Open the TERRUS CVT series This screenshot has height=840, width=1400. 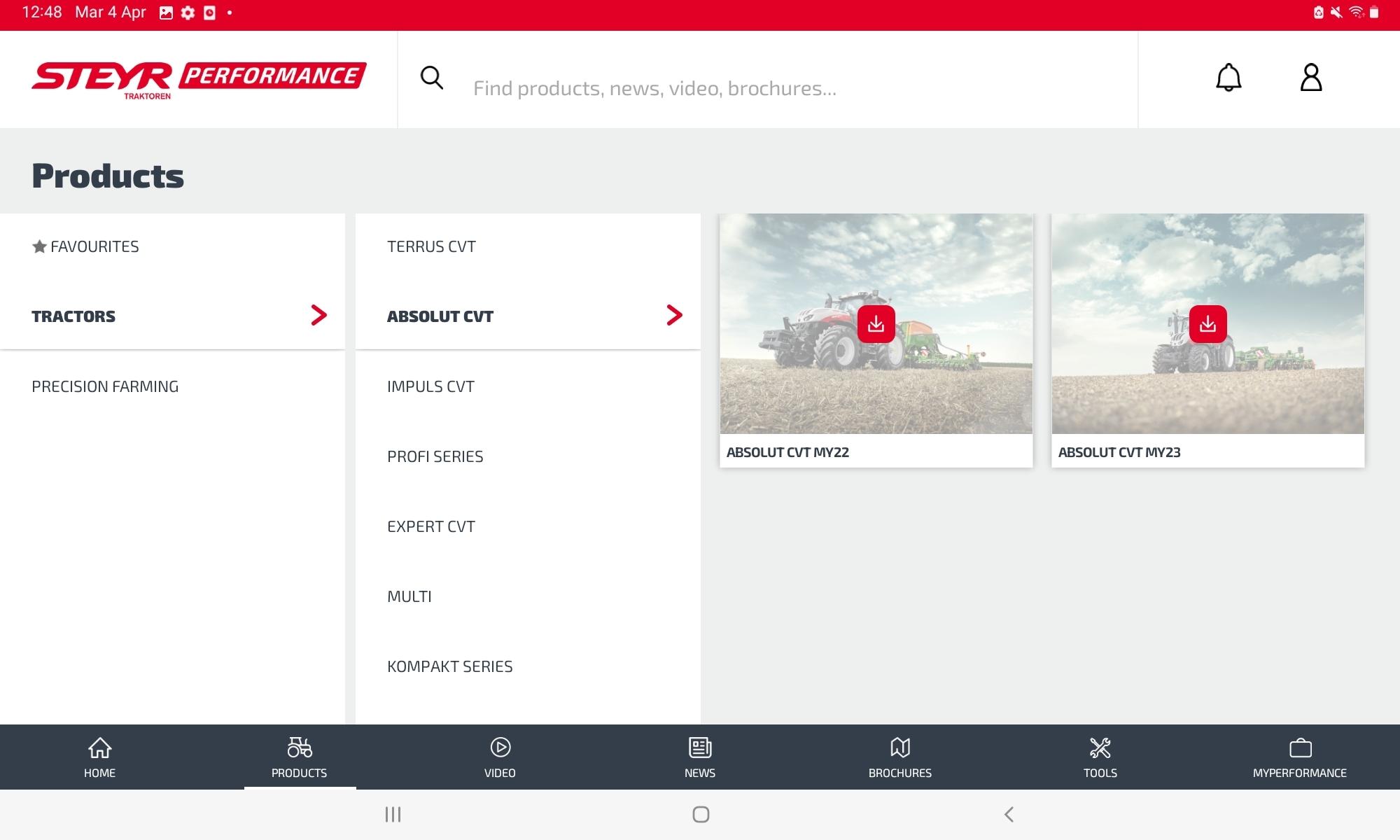coord(528,246)
